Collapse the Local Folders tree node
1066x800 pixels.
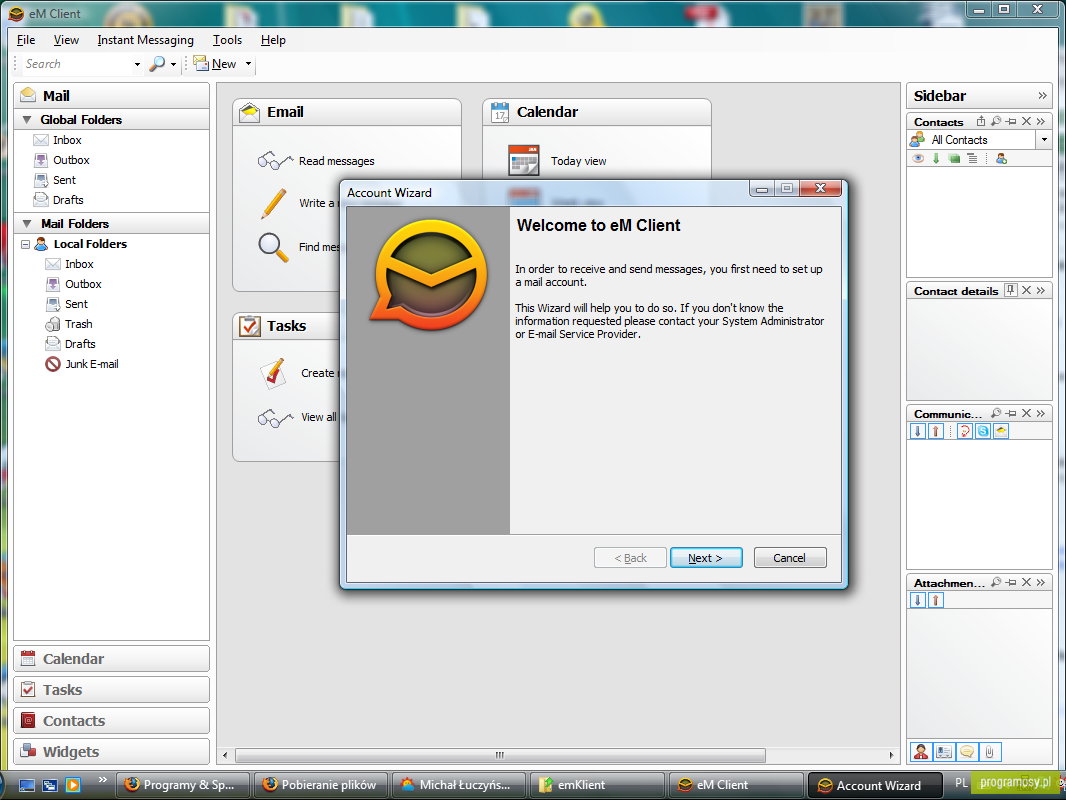(25, 244)
